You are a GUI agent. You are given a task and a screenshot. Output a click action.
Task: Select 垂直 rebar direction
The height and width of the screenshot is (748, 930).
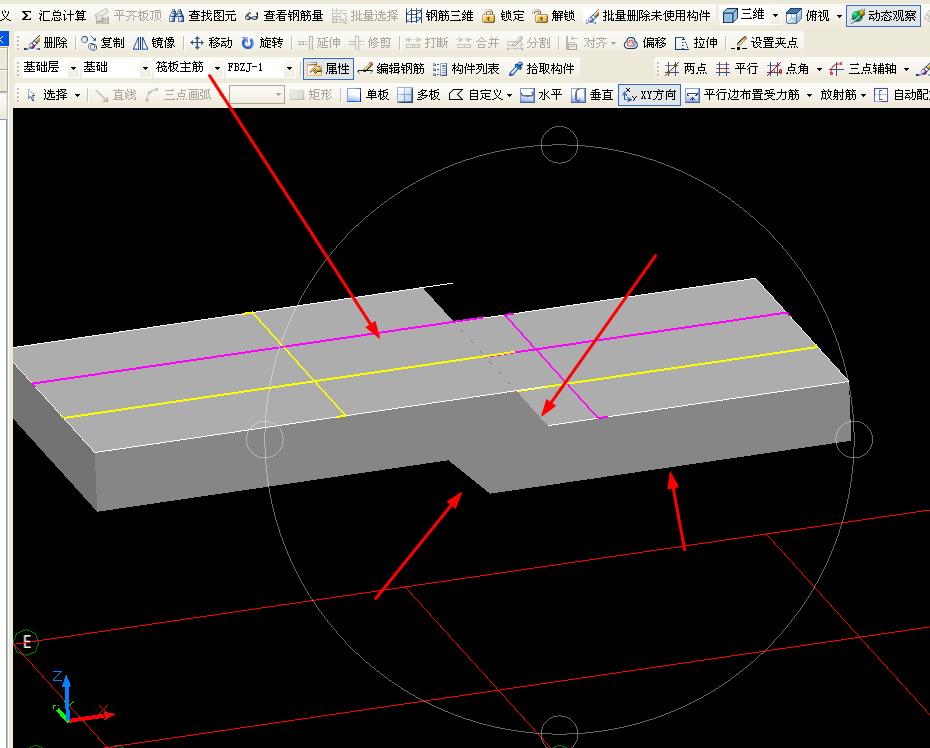click(592, 95)
